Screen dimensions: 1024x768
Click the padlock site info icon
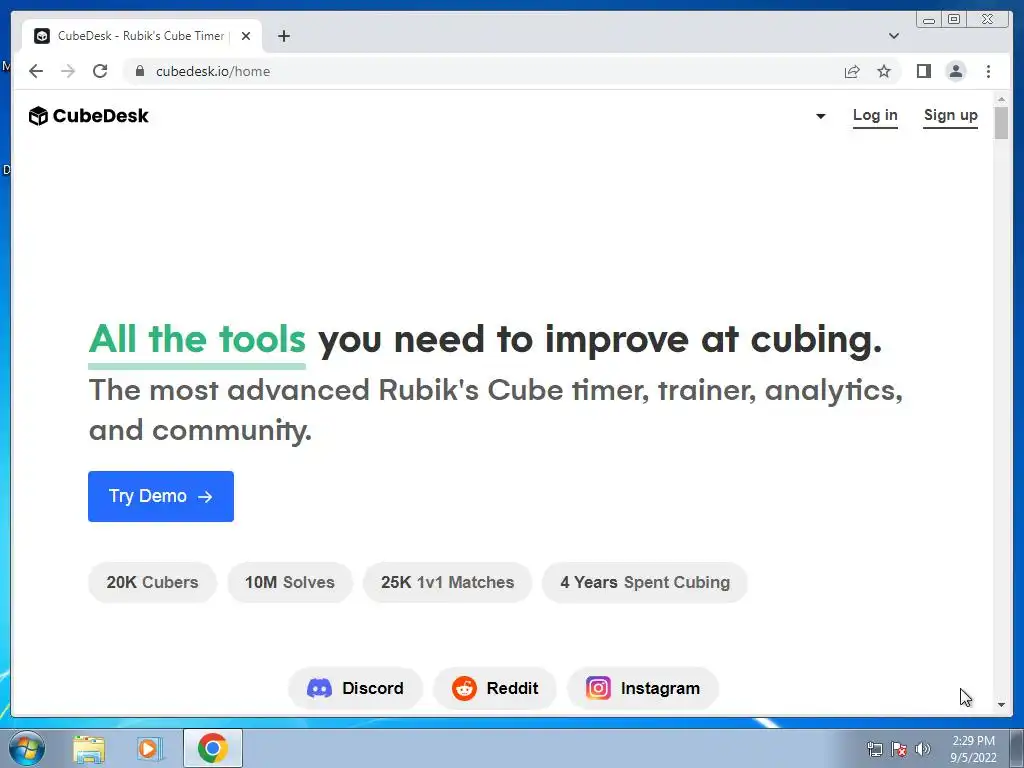[140, 71]
